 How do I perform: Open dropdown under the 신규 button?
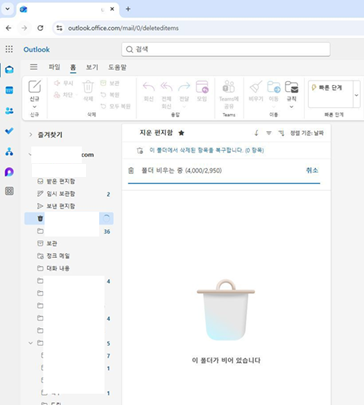pos(35,107)
